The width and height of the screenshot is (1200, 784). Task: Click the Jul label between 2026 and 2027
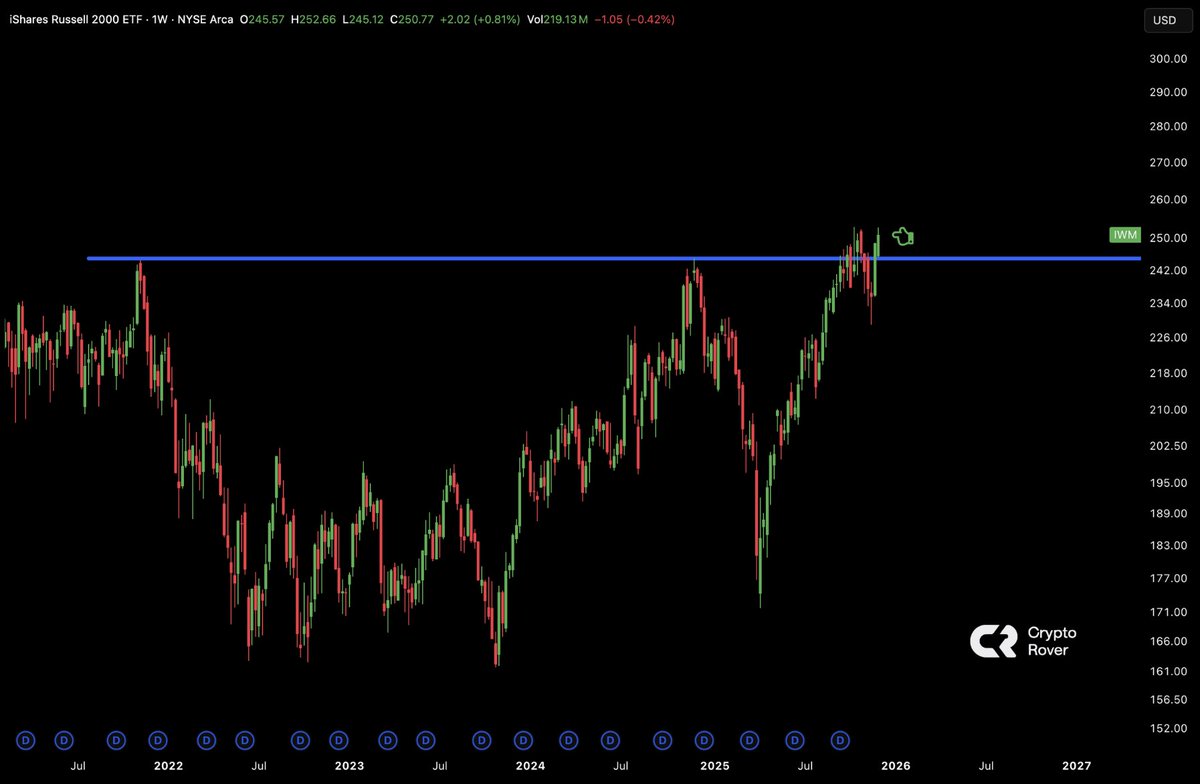pos(987,766)
